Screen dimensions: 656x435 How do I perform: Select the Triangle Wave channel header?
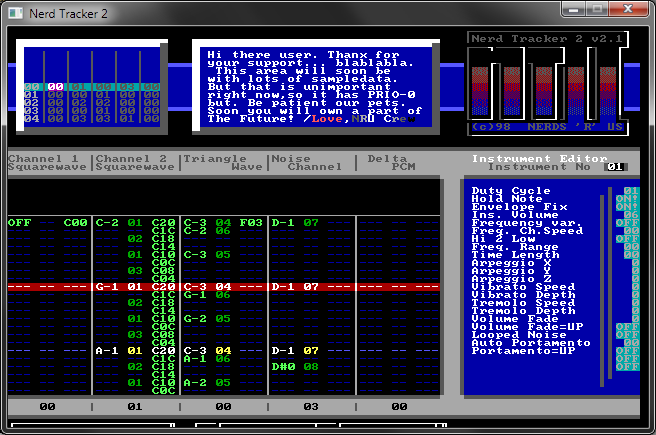tap(223, 163)
